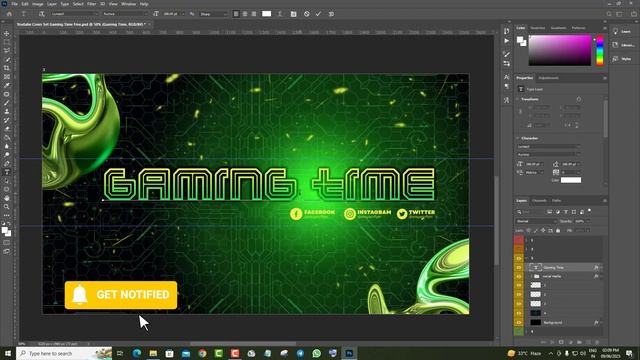Select the Eyedropper tool
Viewport: 640px width, 360px height.
[7, 85]
